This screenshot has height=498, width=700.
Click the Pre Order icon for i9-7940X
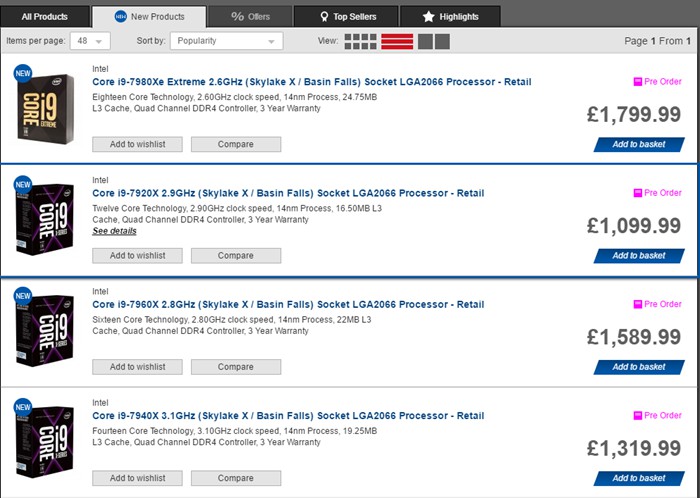click(638, 415)
